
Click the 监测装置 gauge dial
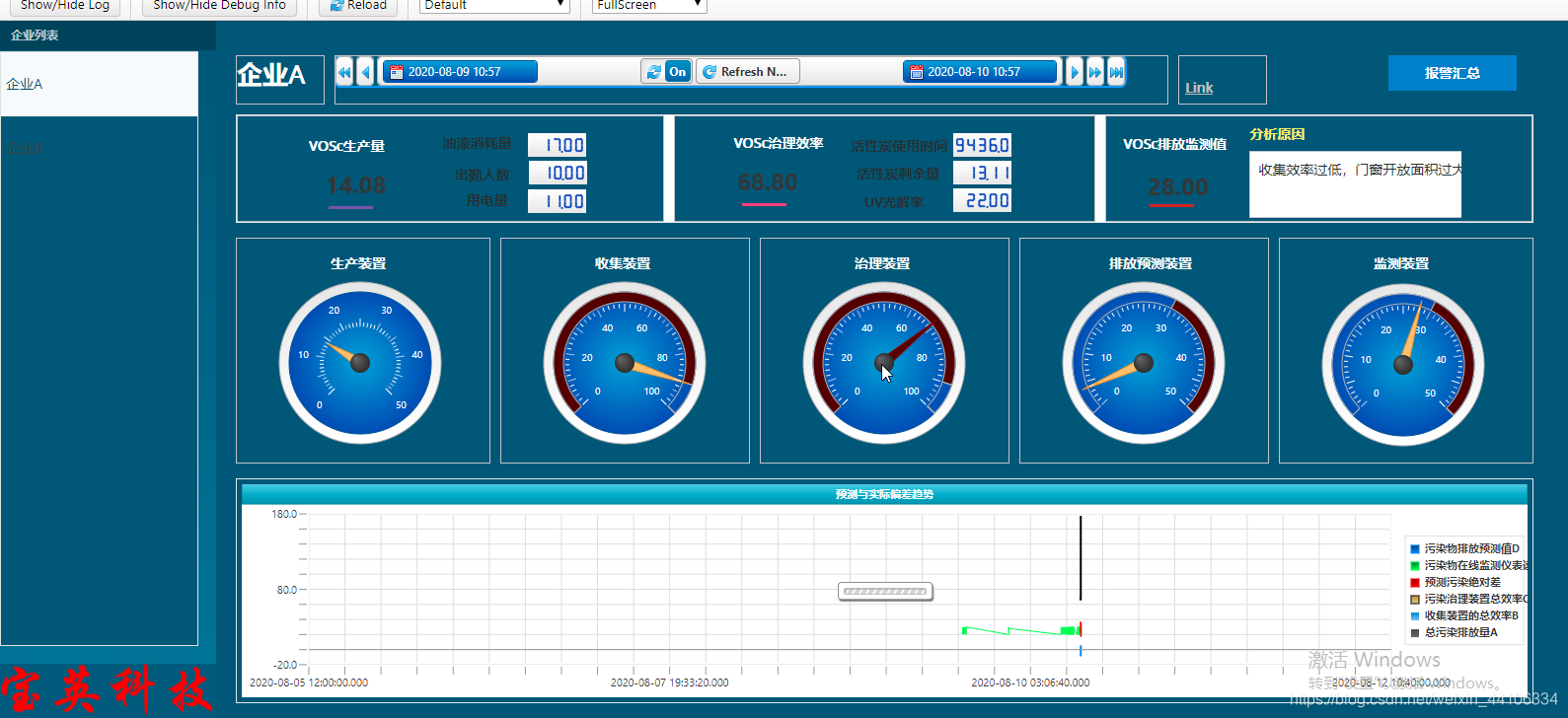click(x=1403, y=365)
